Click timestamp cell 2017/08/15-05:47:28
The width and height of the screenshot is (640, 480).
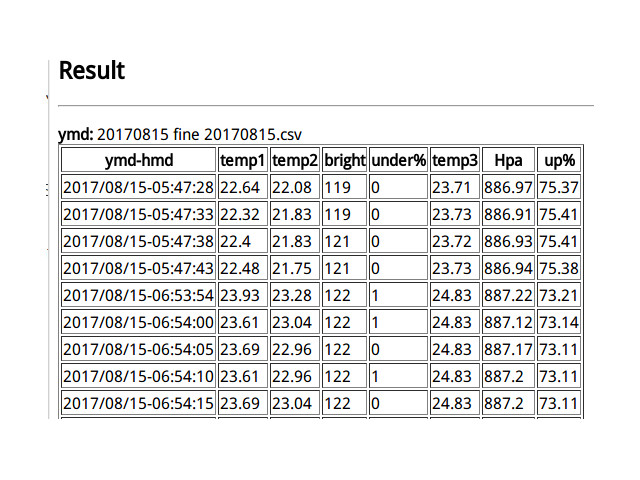(x=138, y=187)
